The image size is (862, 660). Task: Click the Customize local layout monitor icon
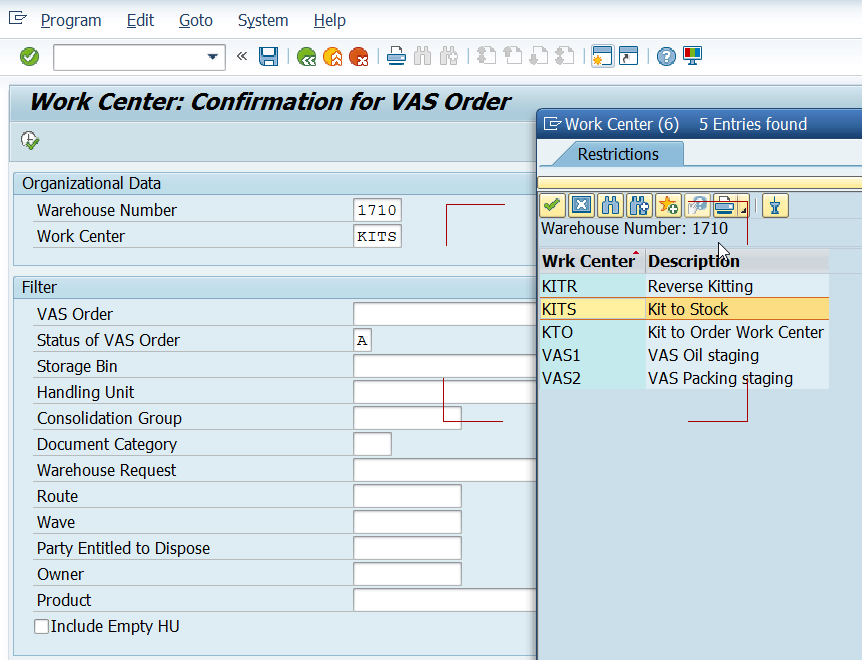tap(693, 57)
